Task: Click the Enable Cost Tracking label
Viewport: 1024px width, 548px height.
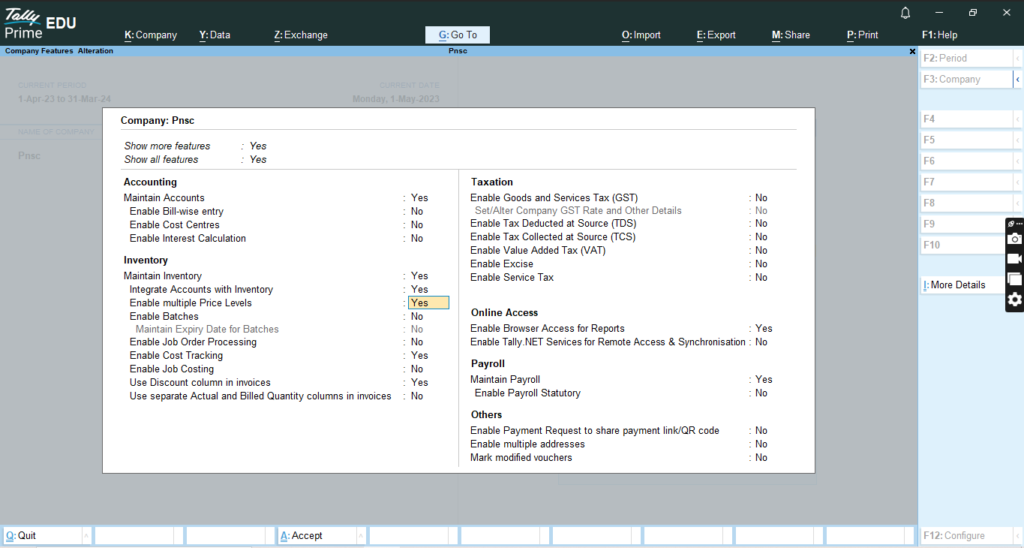Action: pos(176,355)
